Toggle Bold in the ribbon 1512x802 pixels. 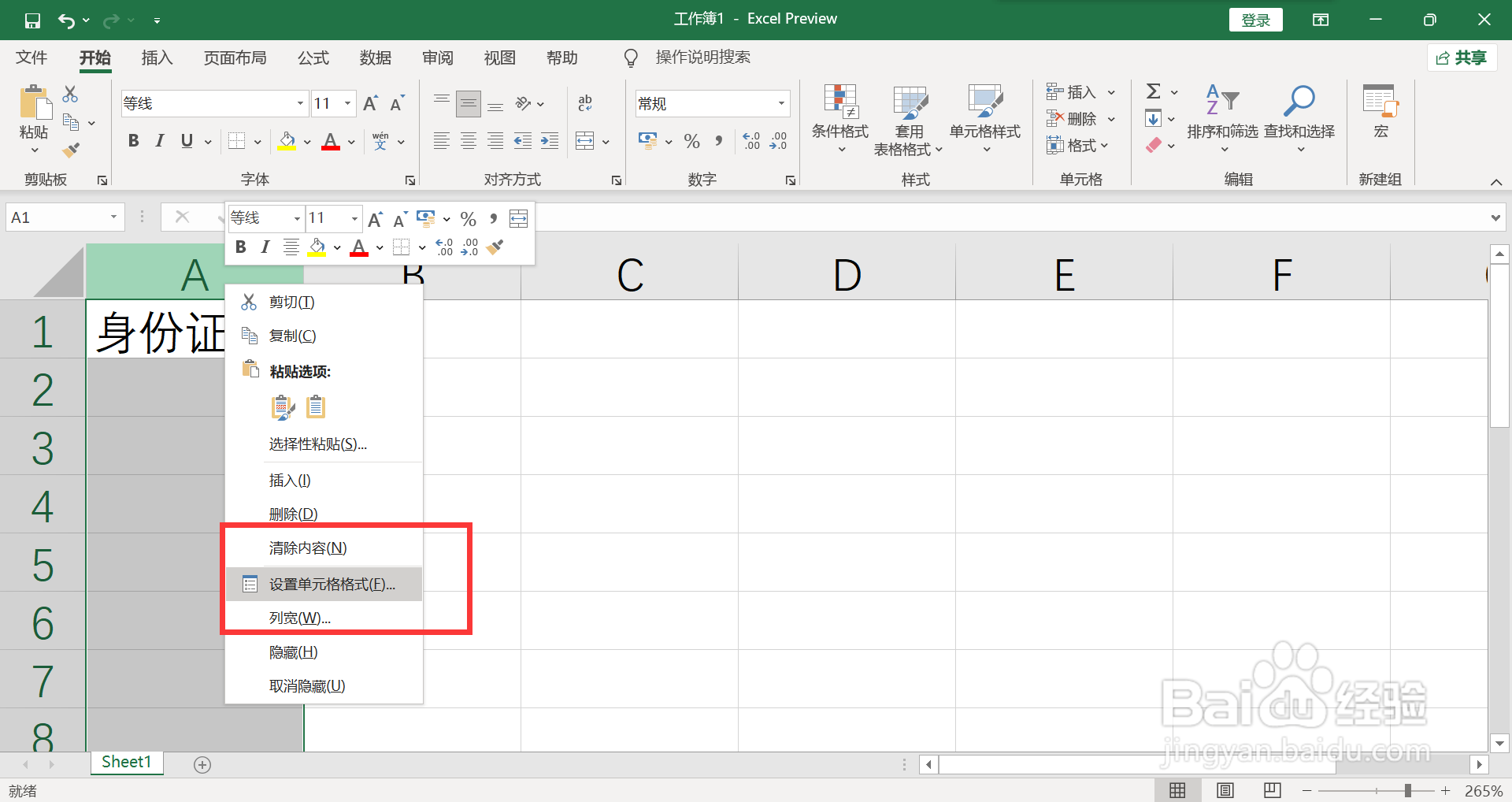(134, 141)
